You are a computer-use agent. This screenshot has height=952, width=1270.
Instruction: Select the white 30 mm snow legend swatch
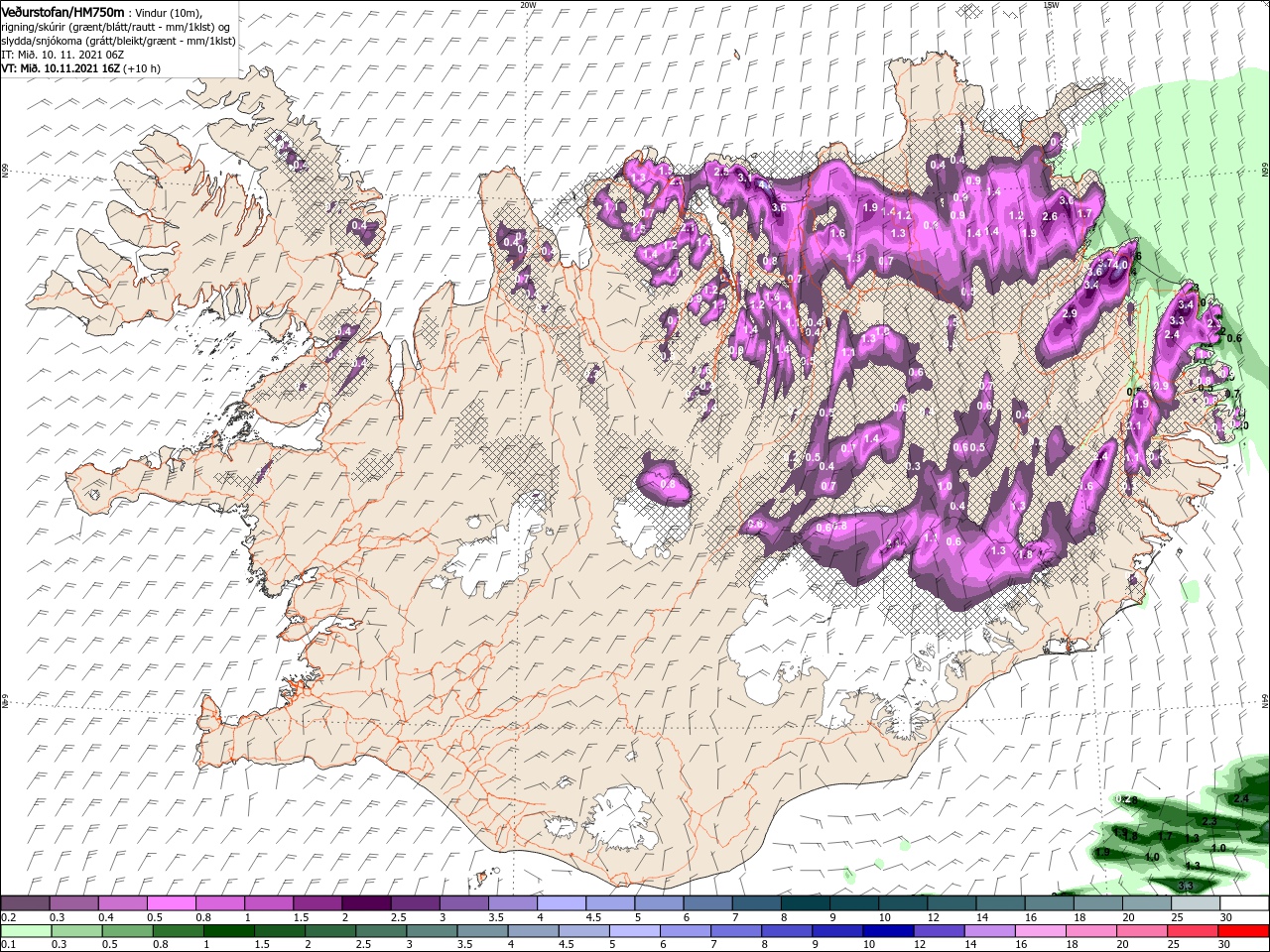(x=1244, y=903)
